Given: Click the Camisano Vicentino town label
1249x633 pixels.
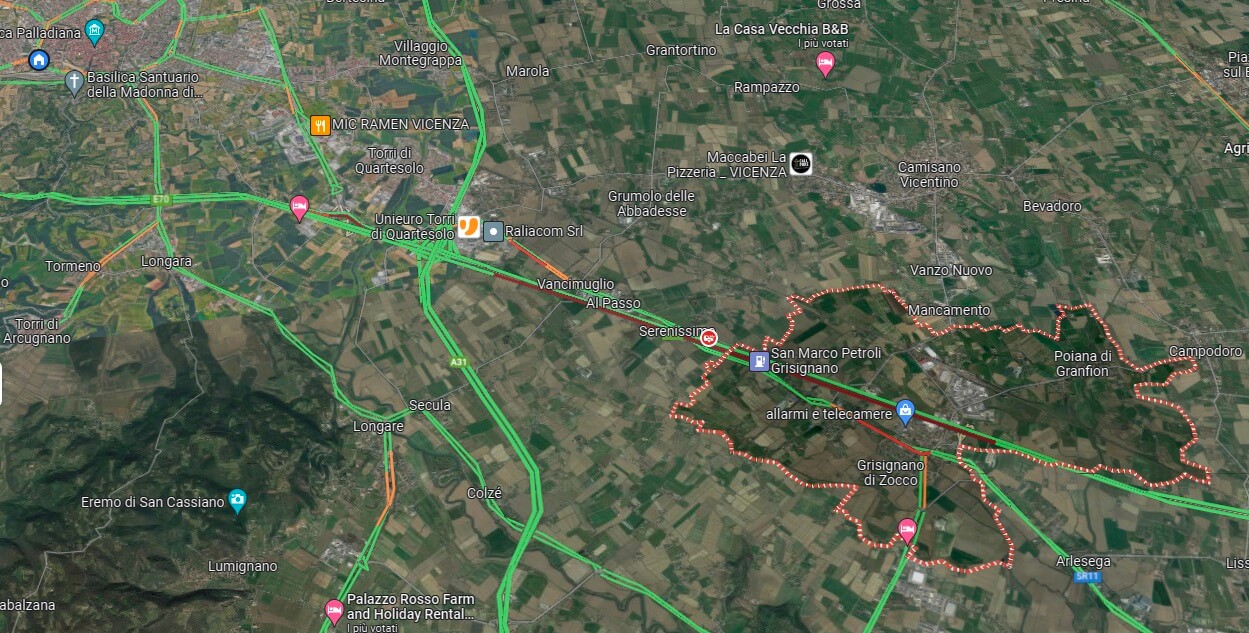Looking at the screenshot, I should point(928,175).
